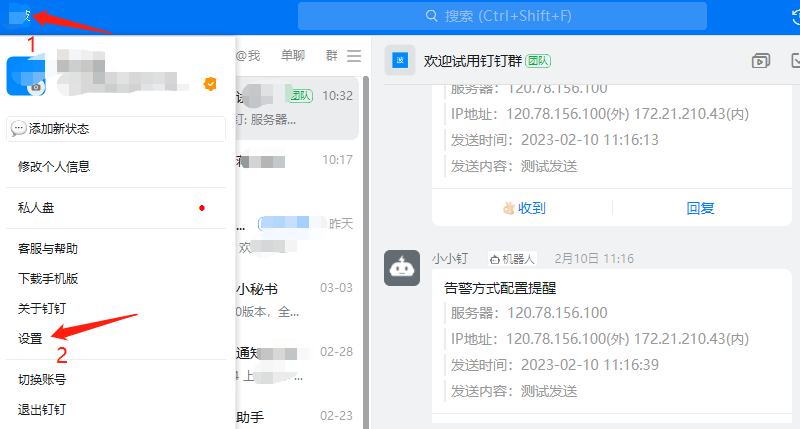Switch to the 单聊 tab
Screen dimensions: 800x429
pos(293,56)
